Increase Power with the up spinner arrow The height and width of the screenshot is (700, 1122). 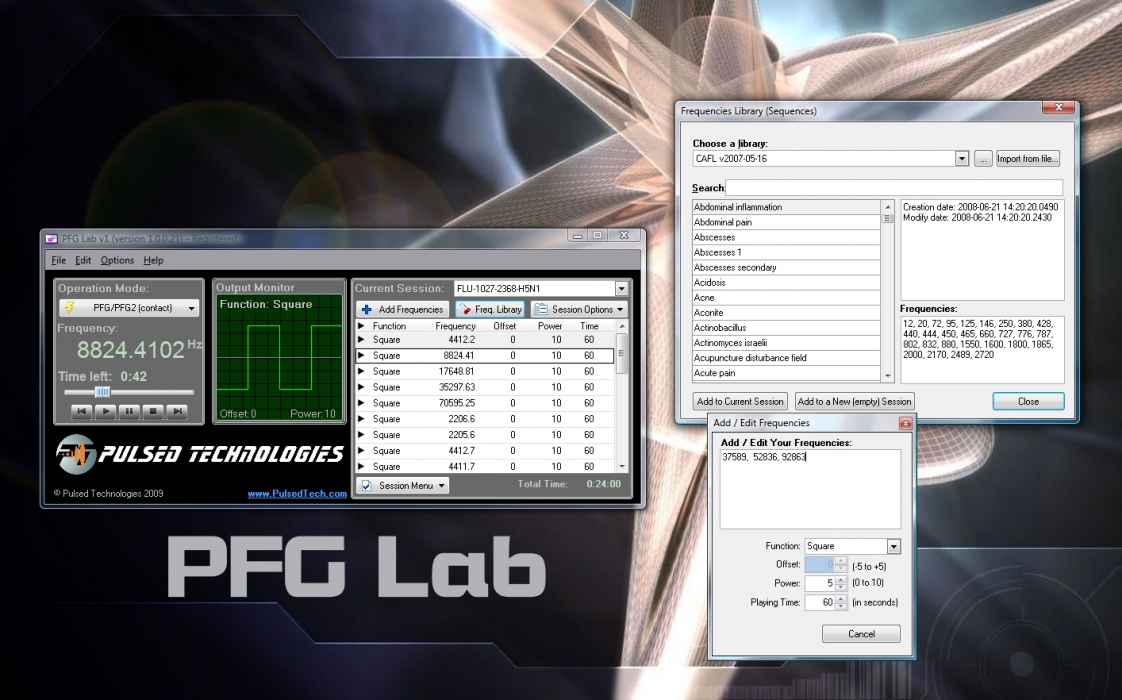coord(841,579)
